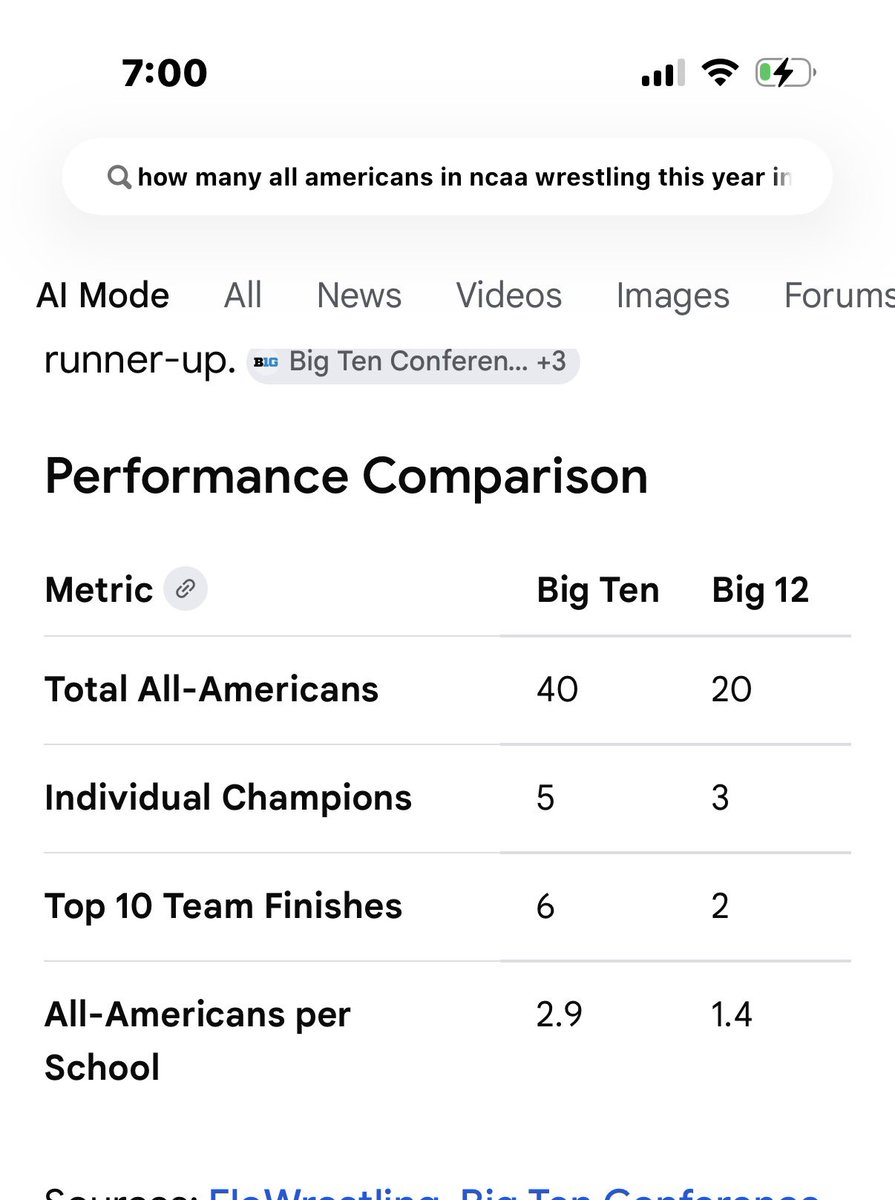Expand the +3 additional sources
This screenshot has width=895, height=1200.
click(x=551, y=362)
